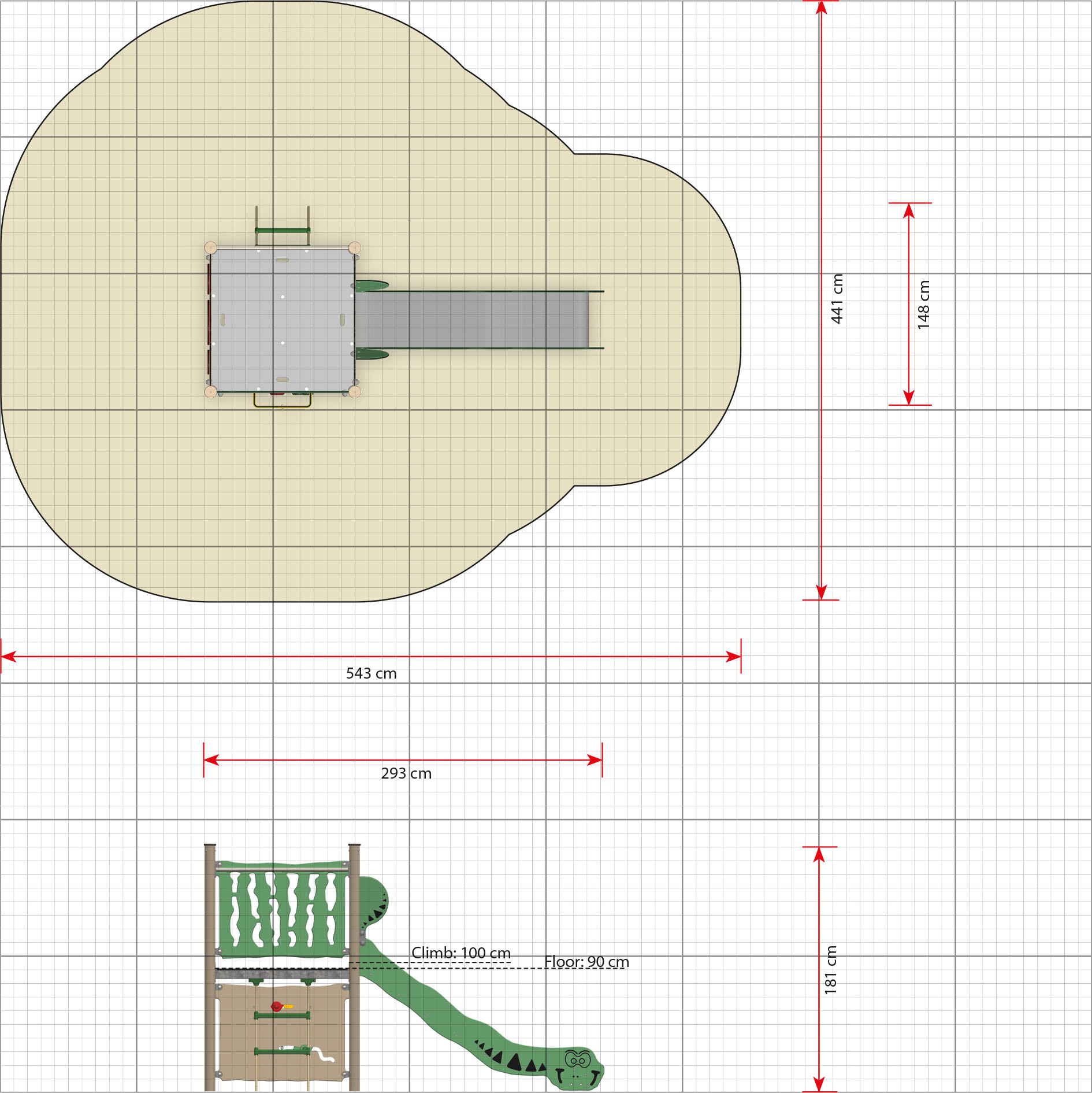1092x1093 pixels.
Task: Click the Climb: 100 cm annotation
Action: point(461,953)
